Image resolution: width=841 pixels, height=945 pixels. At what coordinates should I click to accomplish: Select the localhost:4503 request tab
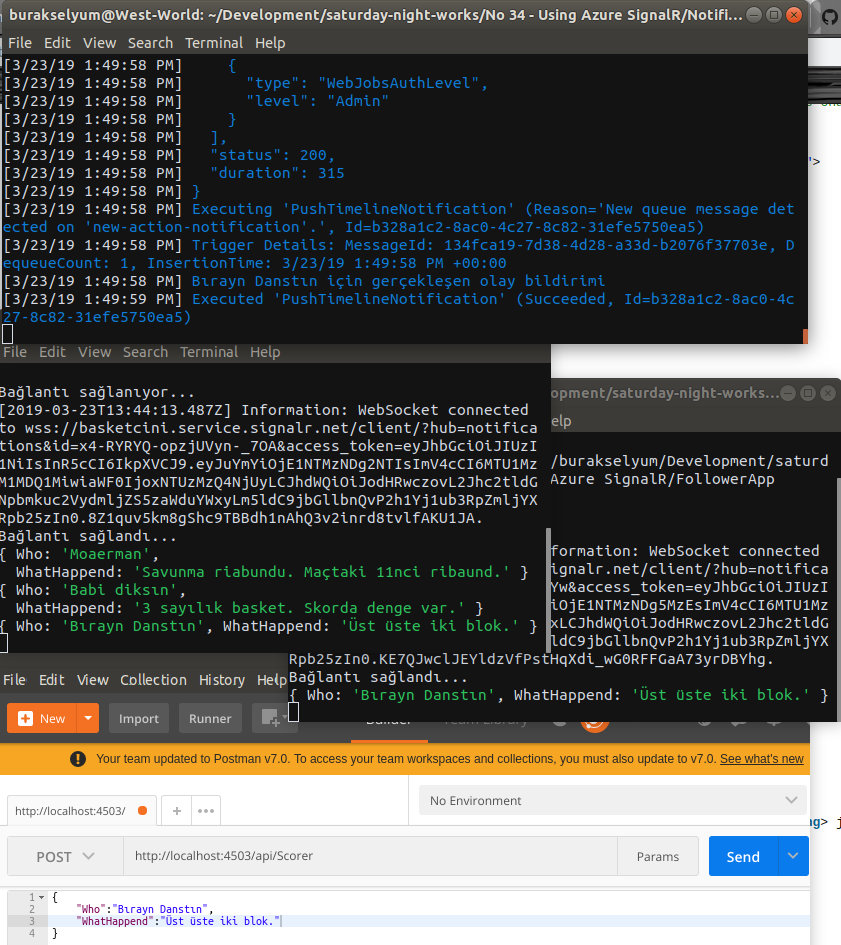pyautogui.click(x=70, y=810)
